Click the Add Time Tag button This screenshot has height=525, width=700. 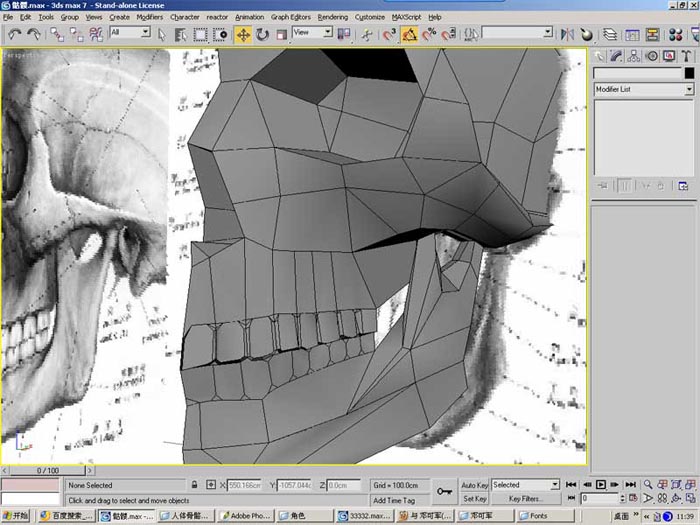coord(400,500)
